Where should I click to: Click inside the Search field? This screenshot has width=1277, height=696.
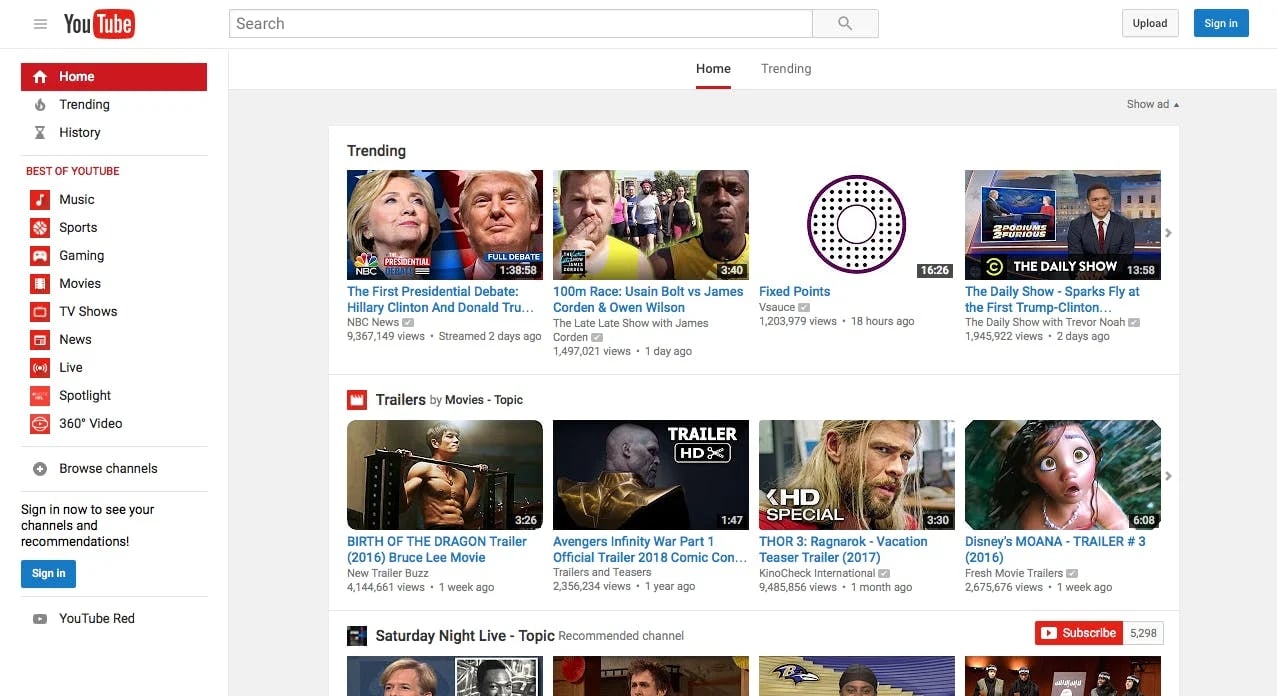point(520,23)
